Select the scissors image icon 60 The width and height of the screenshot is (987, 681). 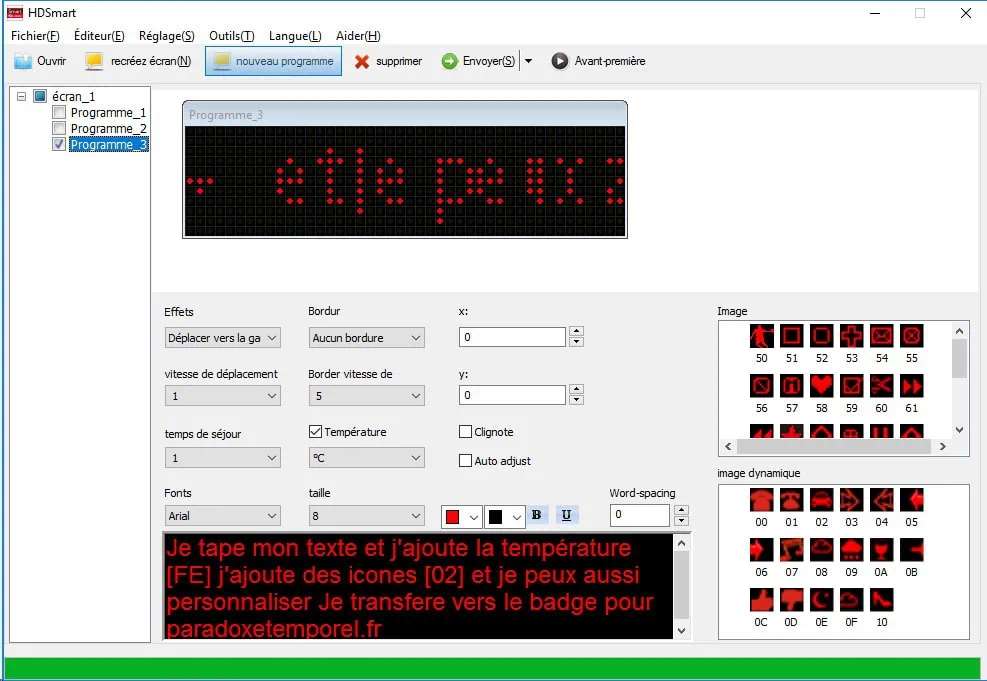pyautogui.click(x=881, y=386)
